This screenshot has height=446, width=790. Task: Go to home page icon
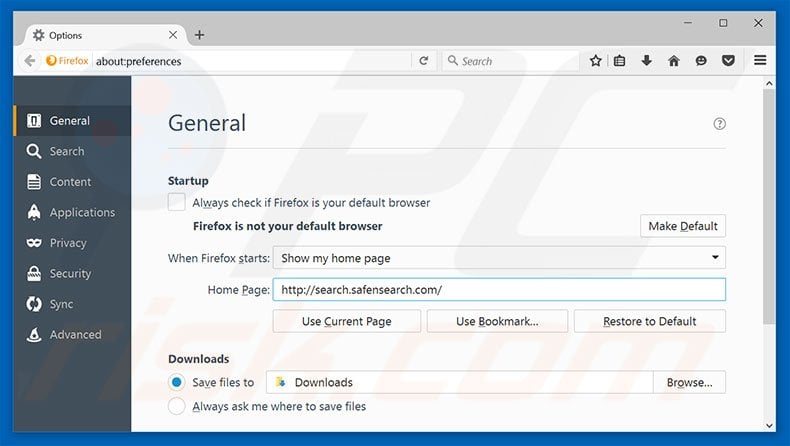point(674,61)
